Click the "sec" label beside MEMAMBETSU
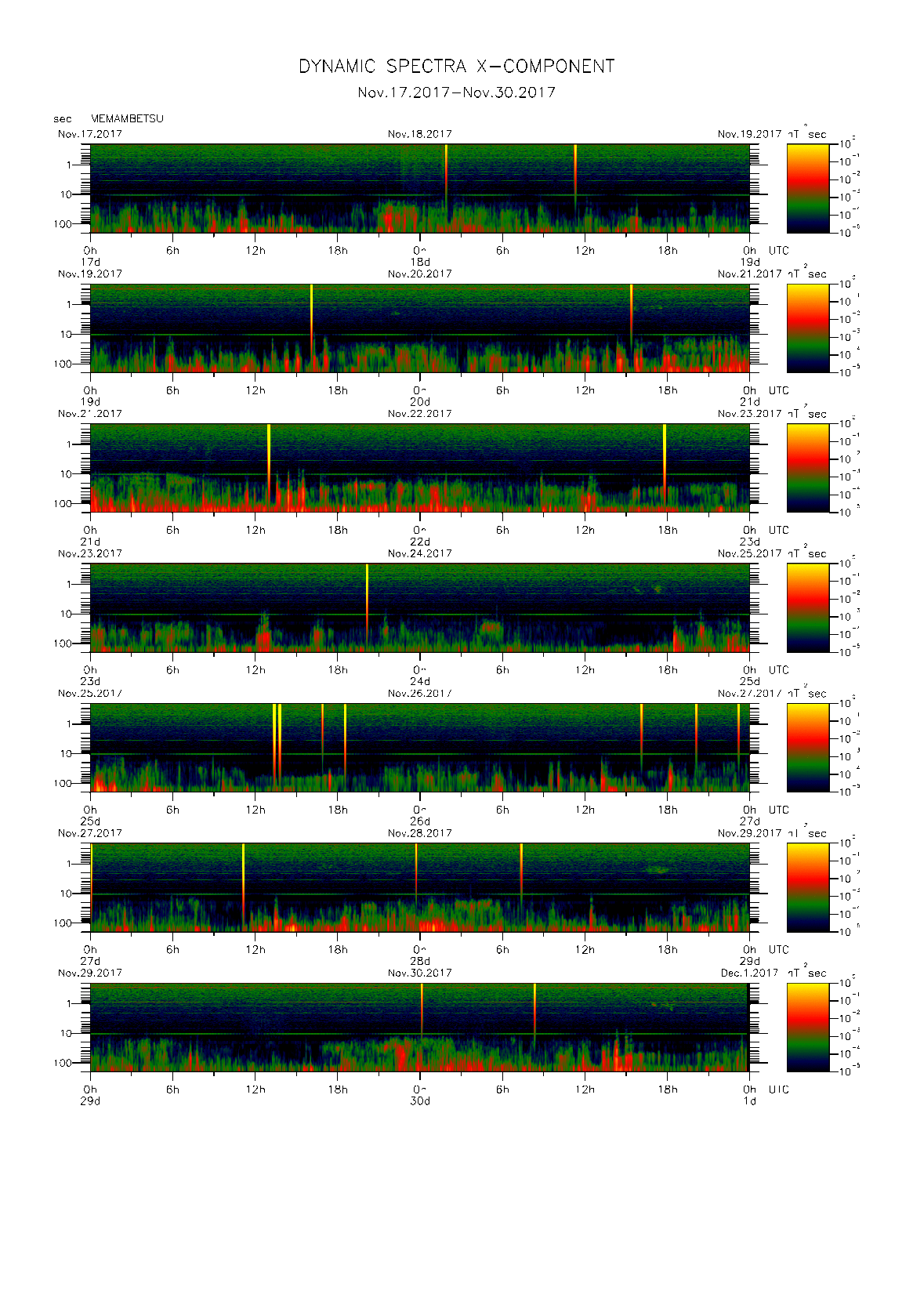The width and height of the screenshot is (913, 1316). (62, 119)
